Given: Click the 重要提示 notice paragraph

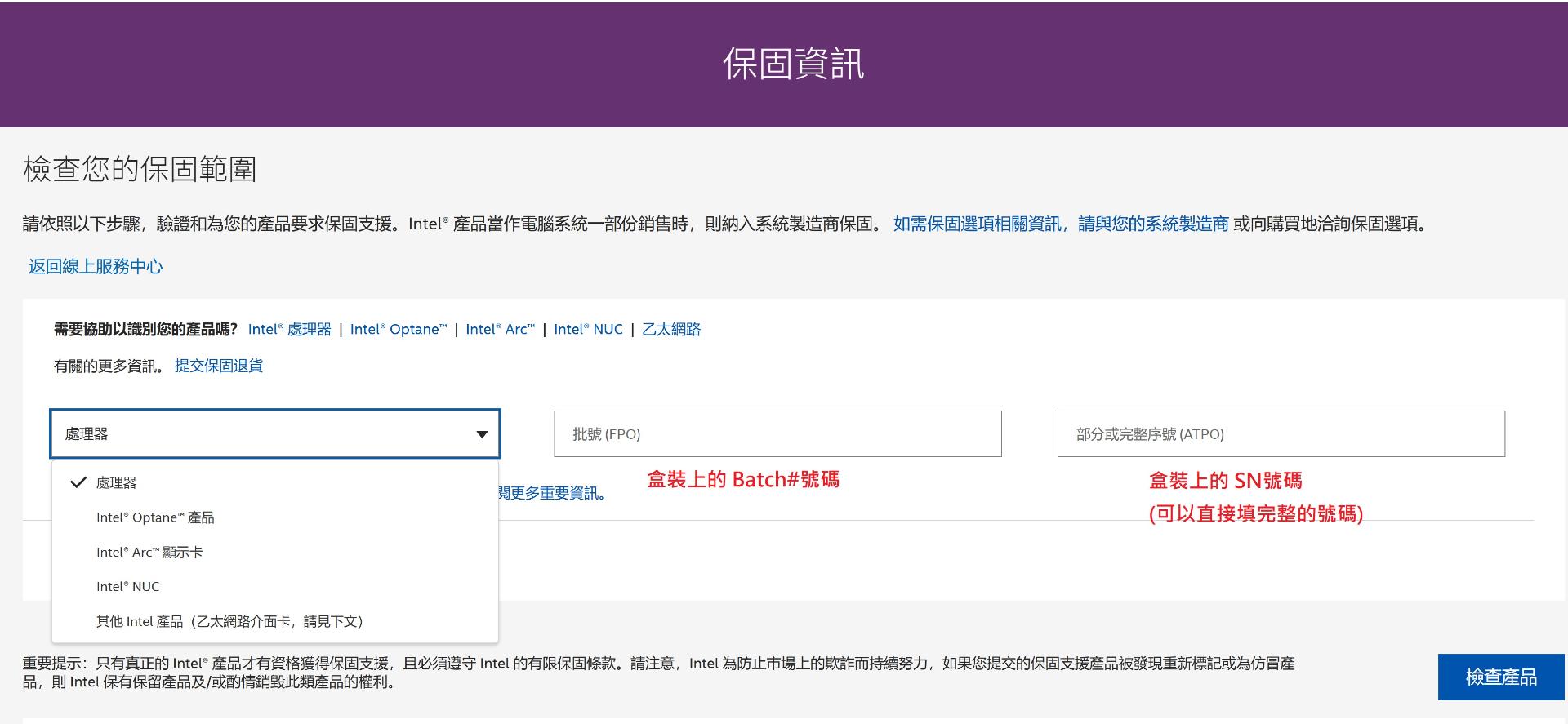Looking at the screenshot, I should [658, 673].
